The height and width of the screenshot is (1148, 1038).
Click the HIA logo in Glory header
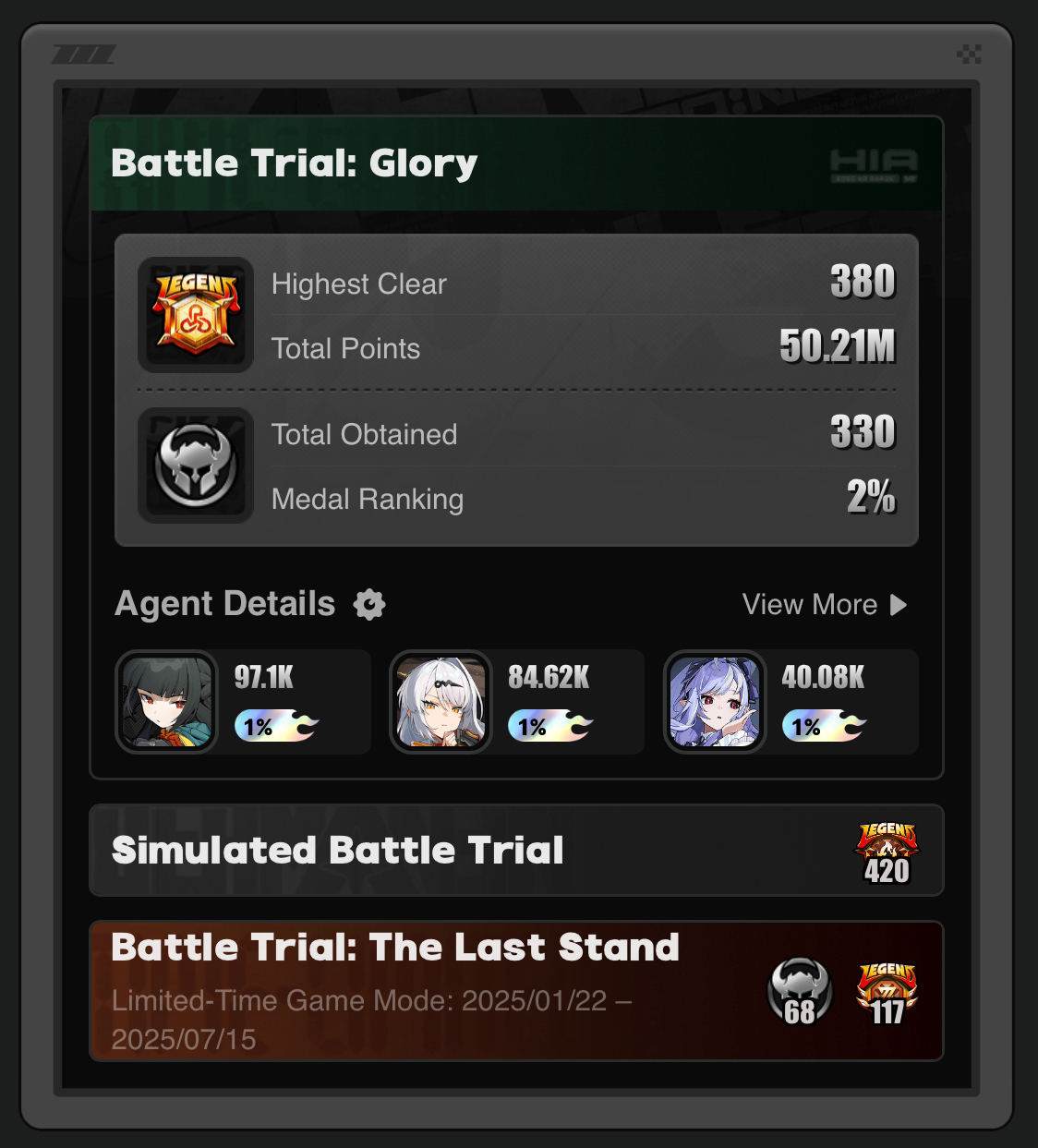874,165
